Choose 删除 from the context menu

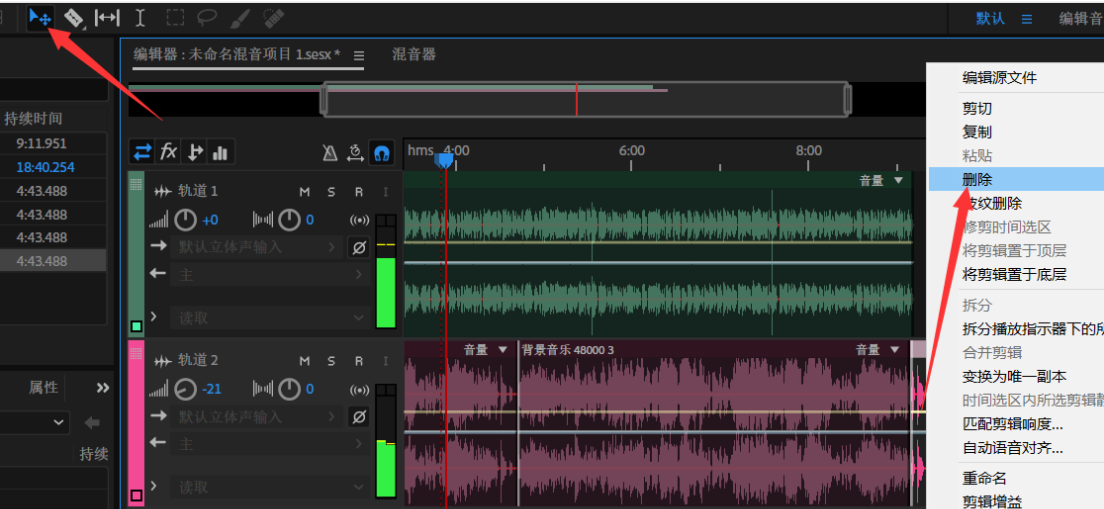tap(977, 180)
